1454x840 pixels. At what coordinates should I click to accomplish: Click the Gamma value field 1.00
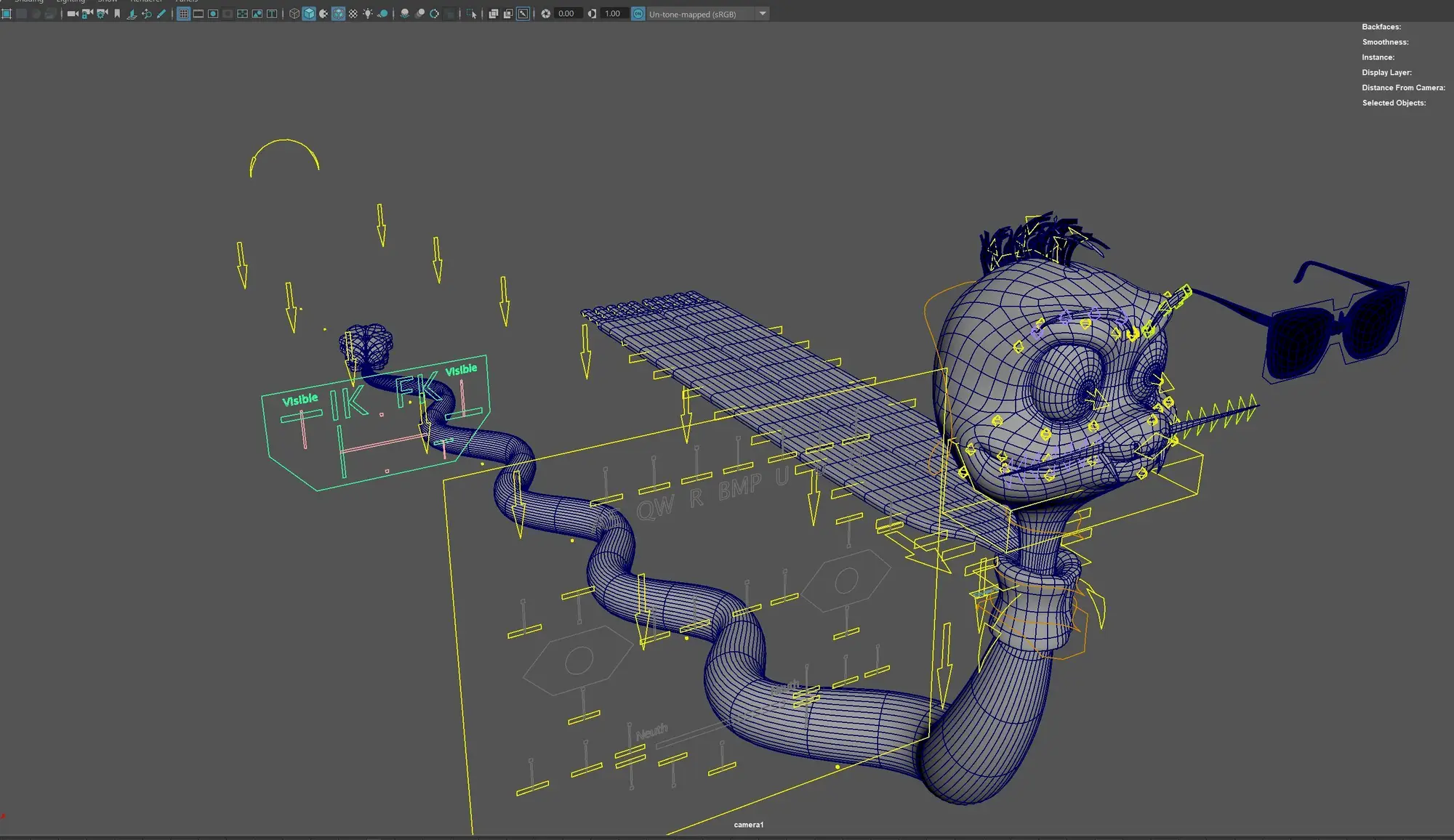click(613, 14)
